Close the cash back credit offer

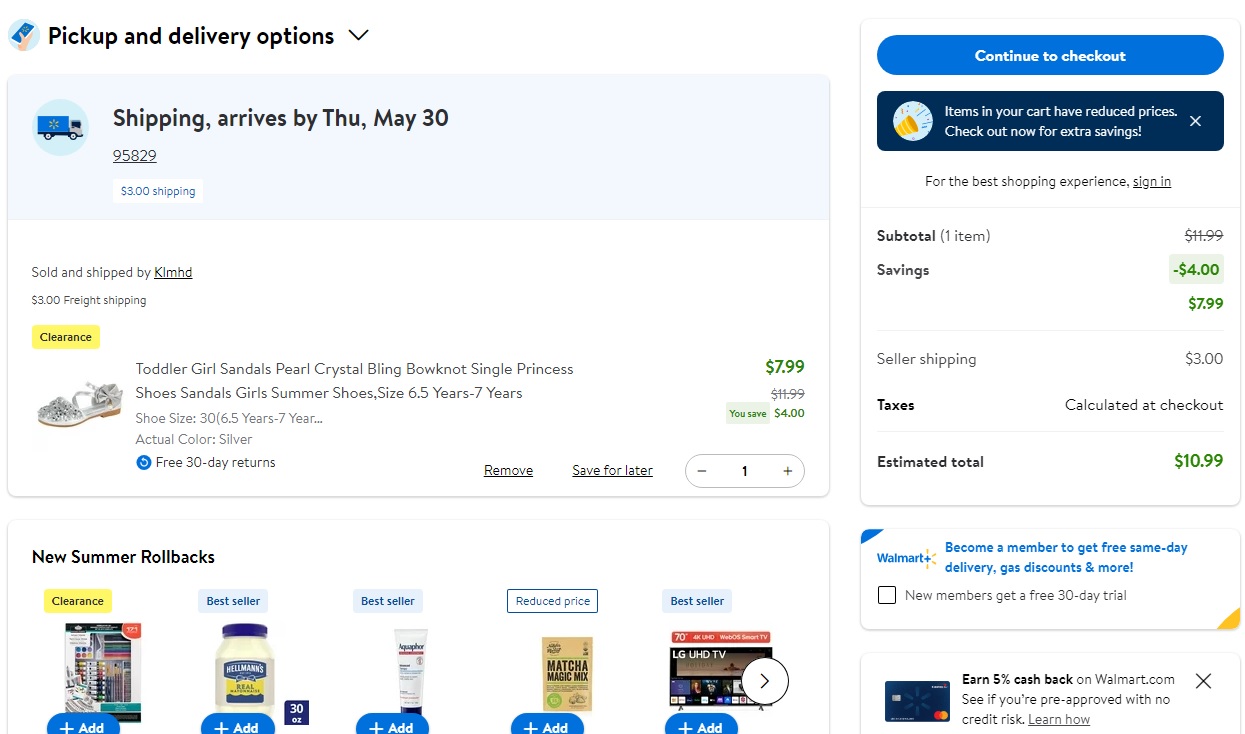coord(1203,680)
